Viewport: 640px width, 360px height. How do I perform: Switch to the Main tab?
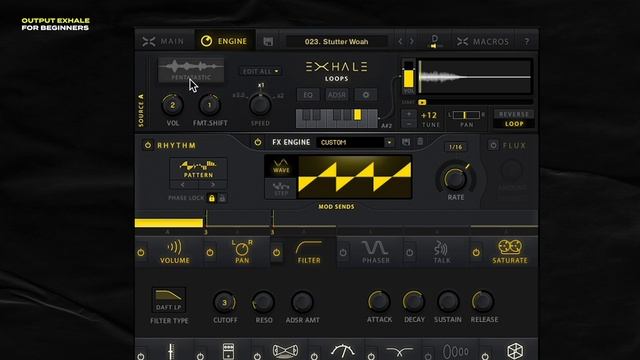point(164,41)
